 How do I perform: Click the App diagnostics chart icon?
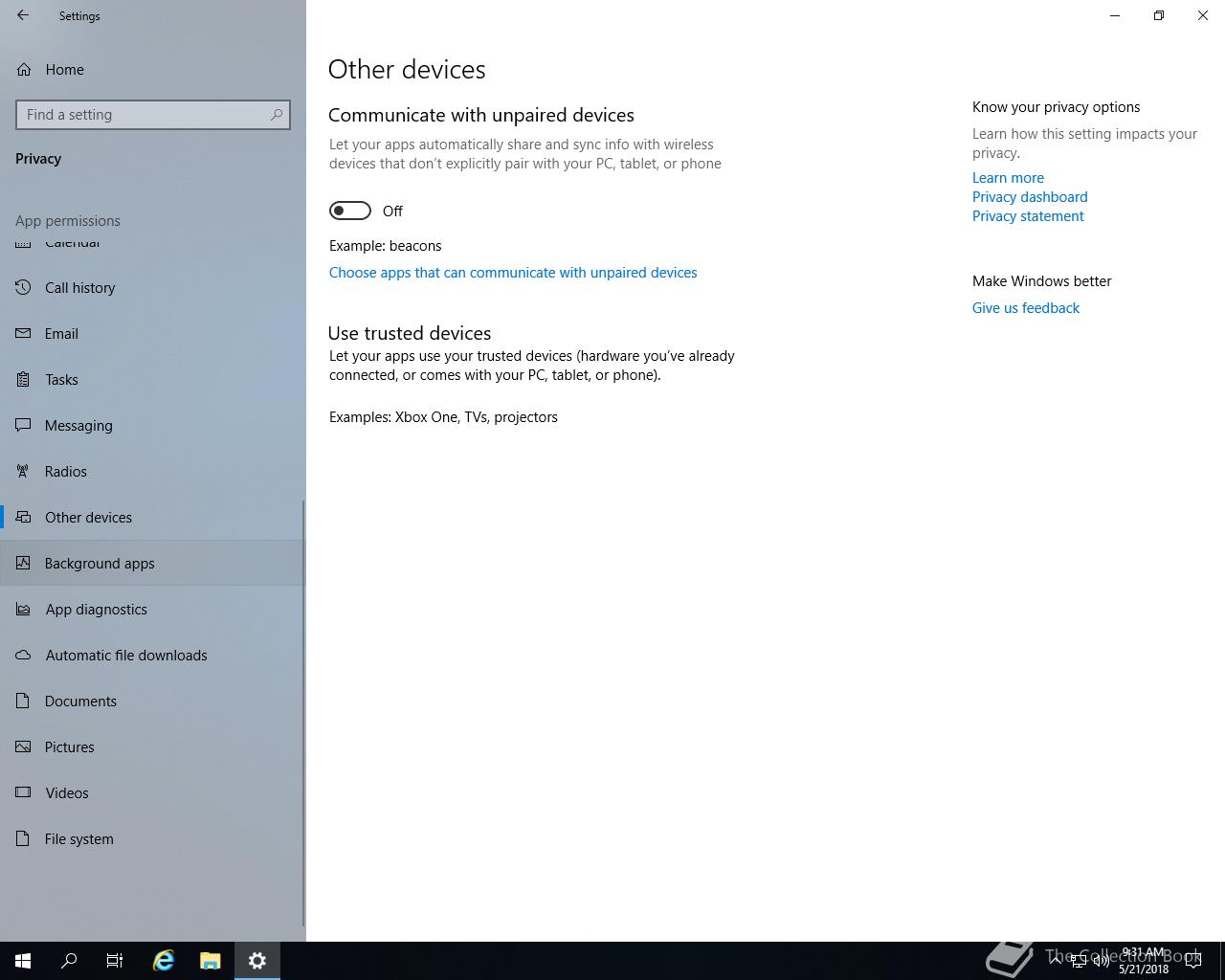(x=24, y=609)
